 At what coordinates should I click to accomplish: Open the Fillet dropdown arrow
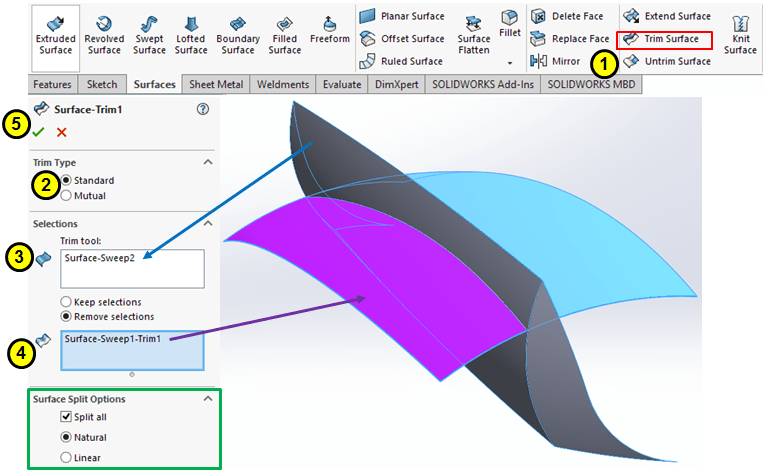510,61
